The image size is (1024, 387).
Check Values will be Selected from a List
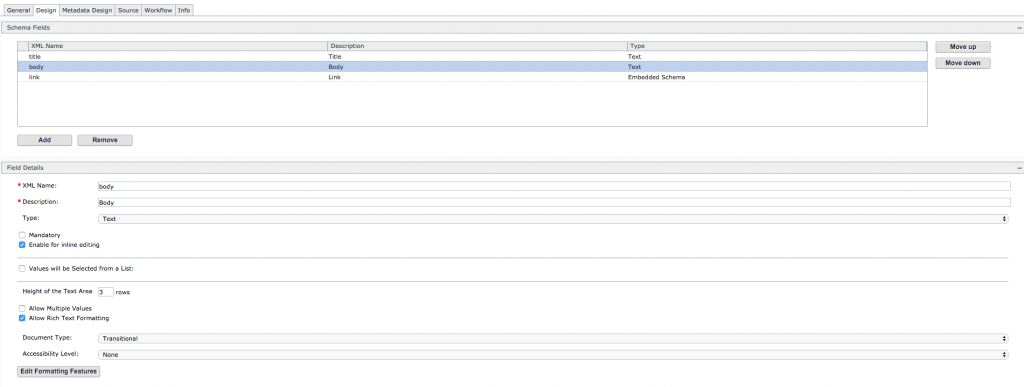pyautogui.click(x=22, y=268)
